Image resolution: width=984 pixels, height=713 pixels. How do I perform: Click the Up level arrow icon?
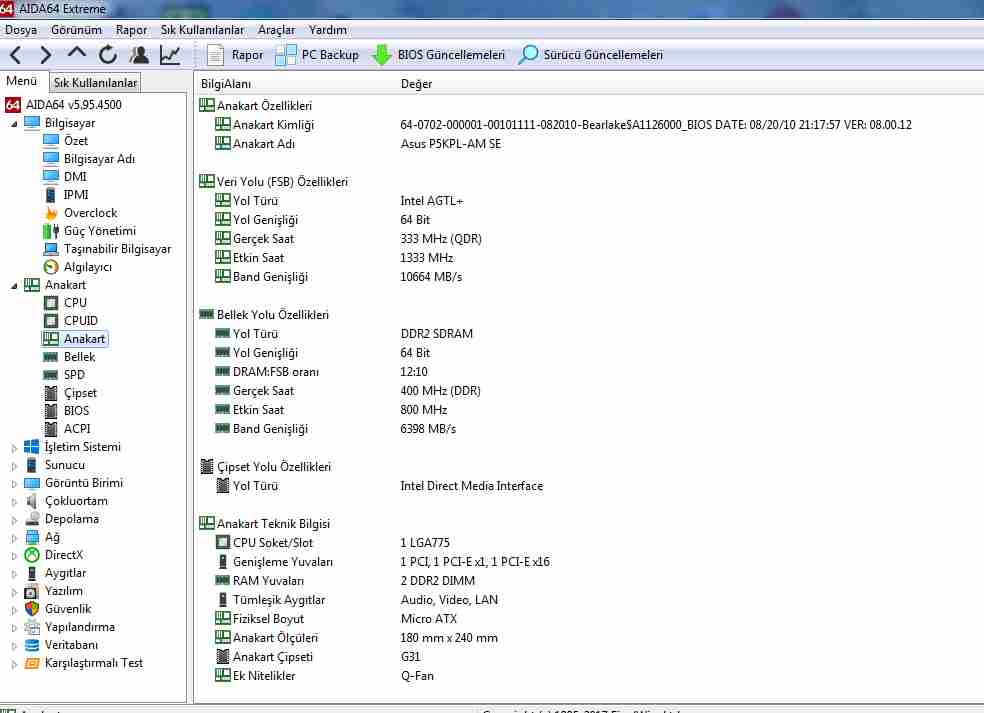(x=77, y=54)
